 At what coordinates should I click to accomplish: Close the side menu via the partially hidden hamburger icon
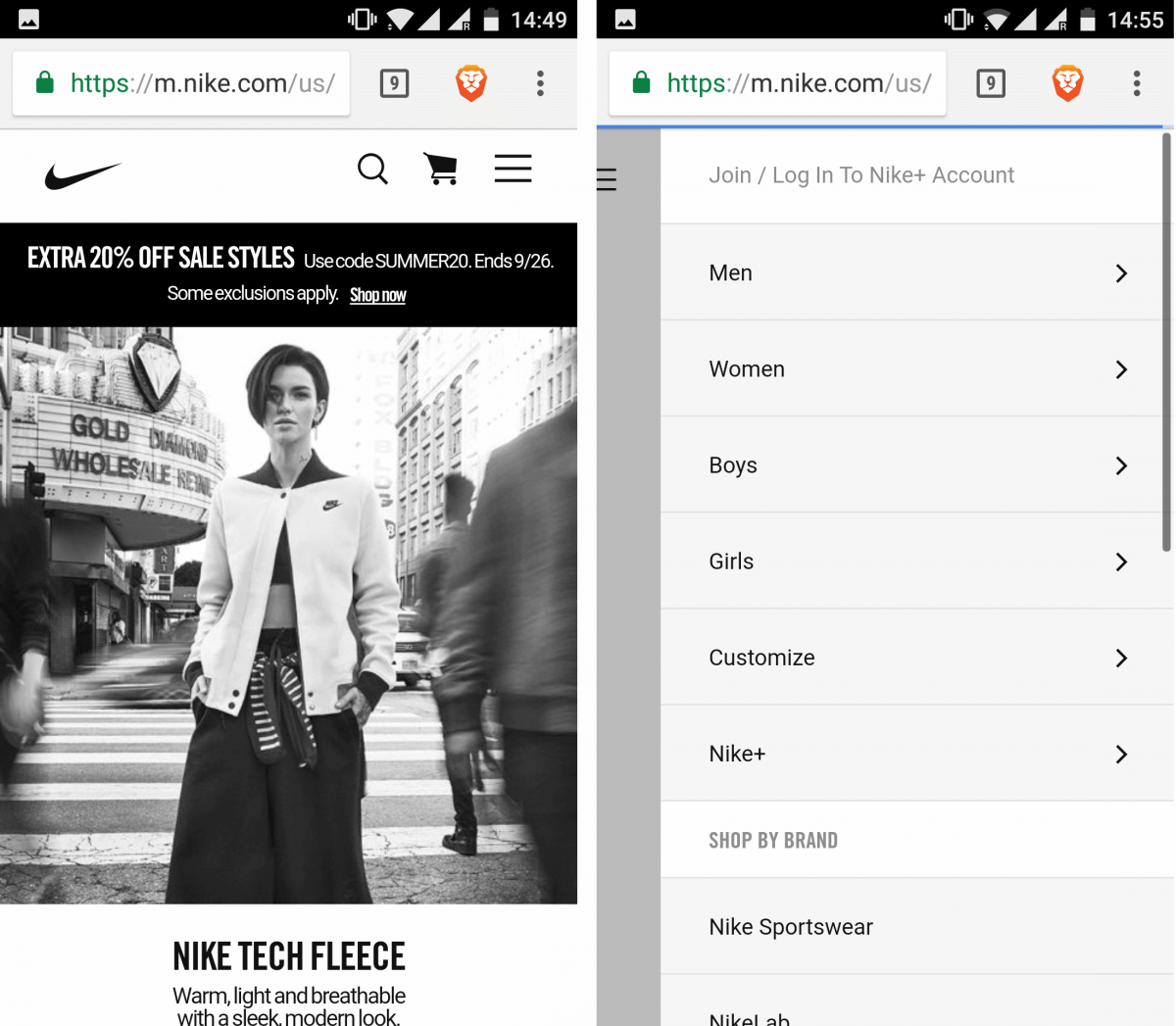[607, 179]
